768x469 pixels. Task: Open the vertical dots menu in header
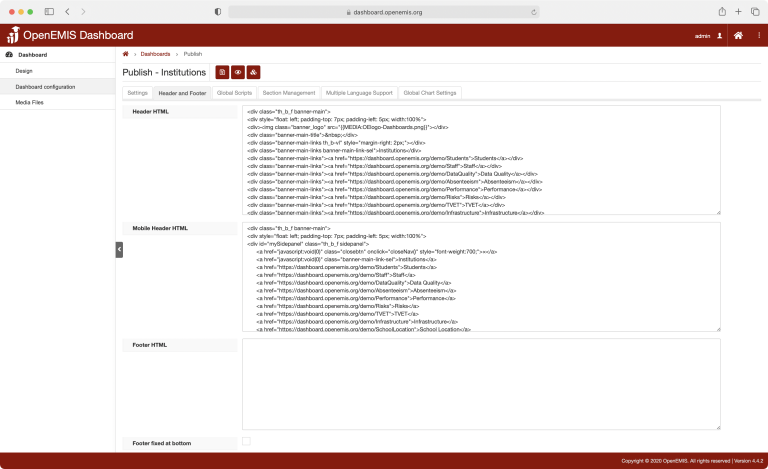coord(757,35)
